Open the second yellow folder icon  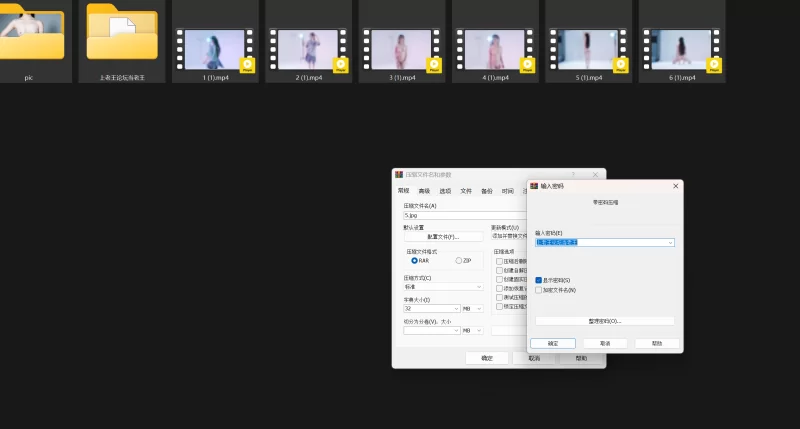click(122, 35)
